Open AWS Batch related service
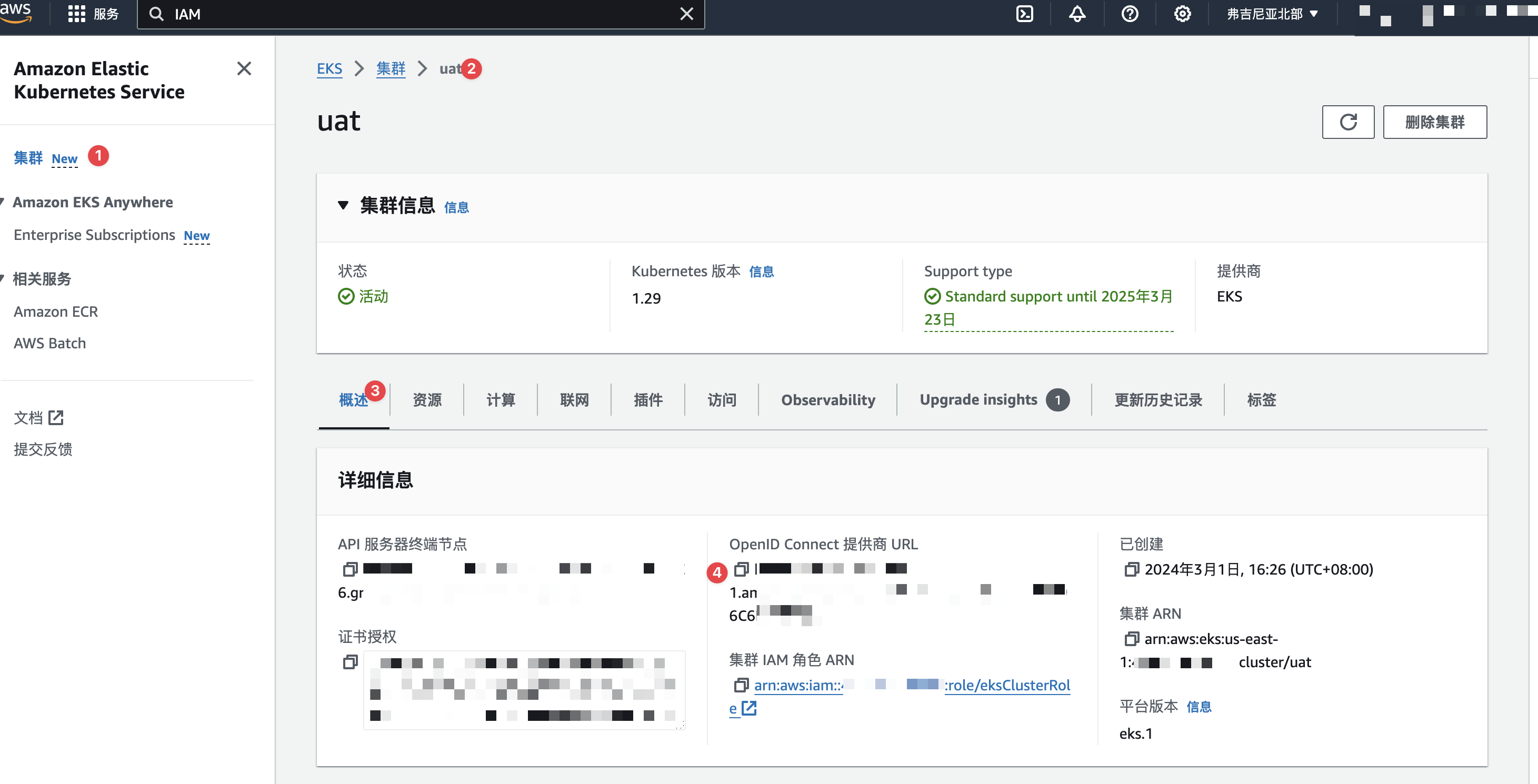1538x784 pixels. pos(49,343)
